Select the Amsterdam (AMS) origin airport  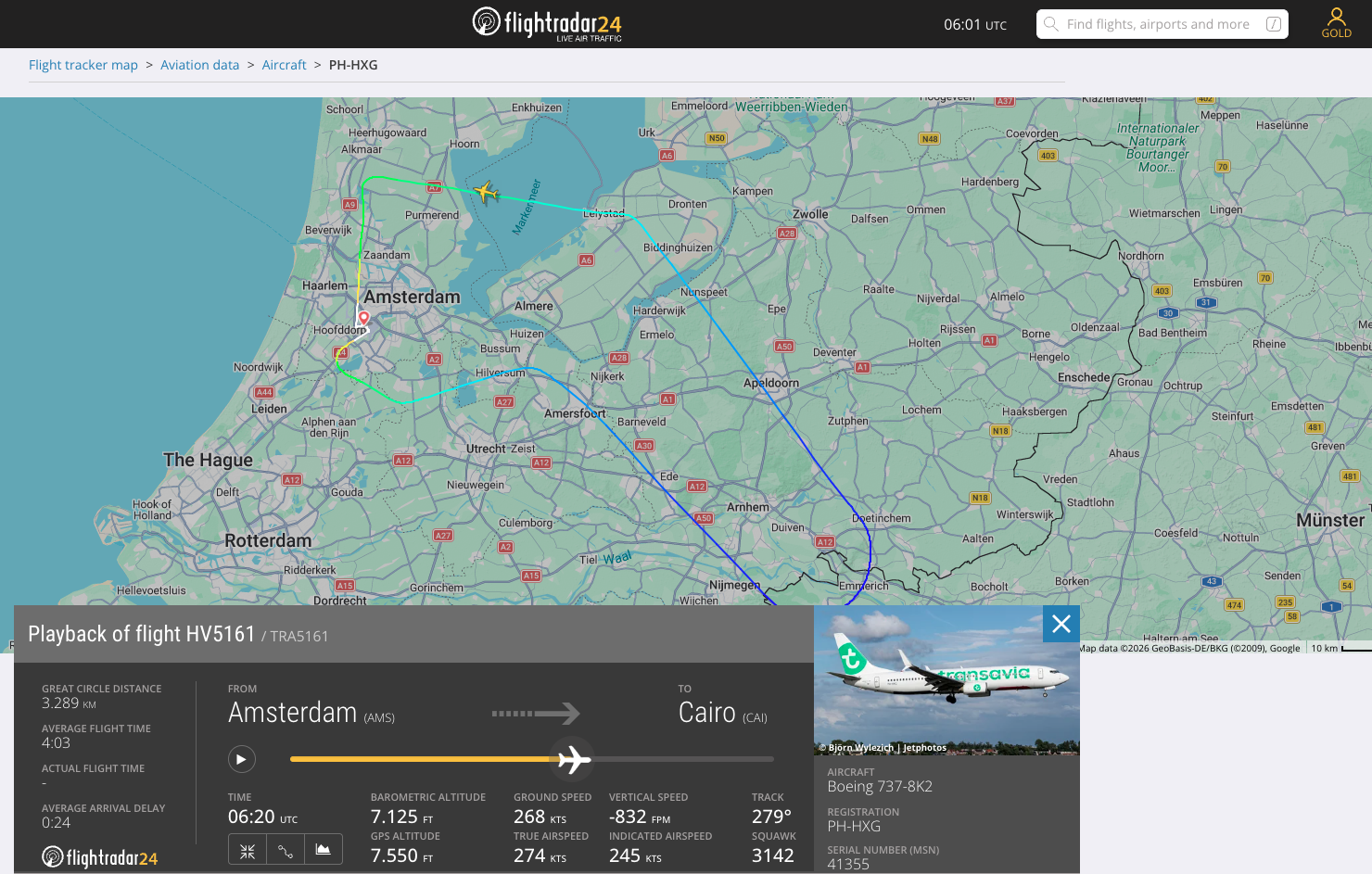311,713
